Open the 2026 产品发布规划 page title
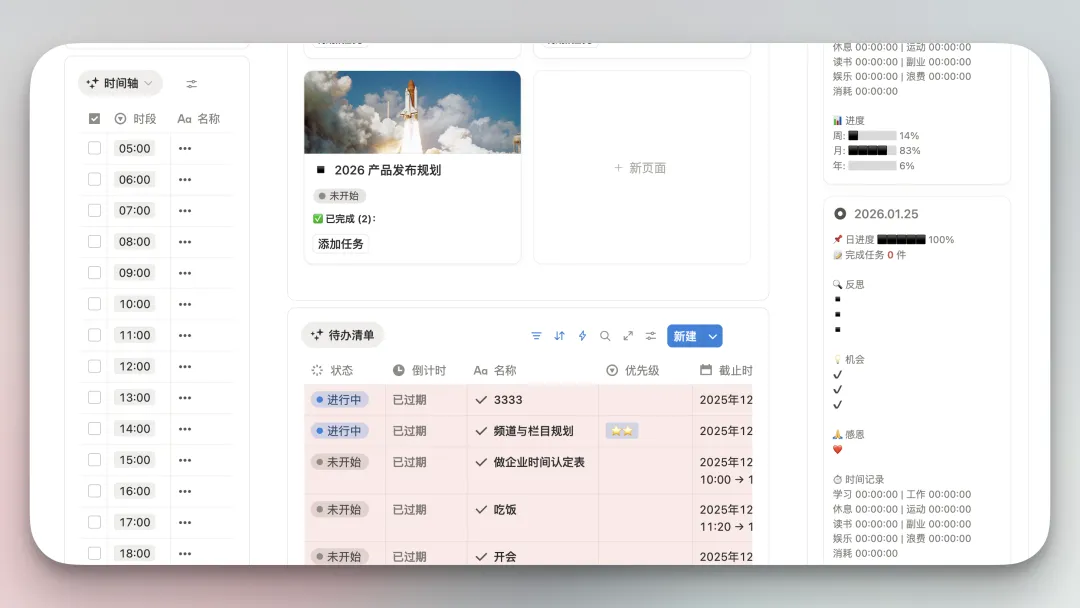The width and height of the screenshot is (1080, 608). [x=387, y=170]
